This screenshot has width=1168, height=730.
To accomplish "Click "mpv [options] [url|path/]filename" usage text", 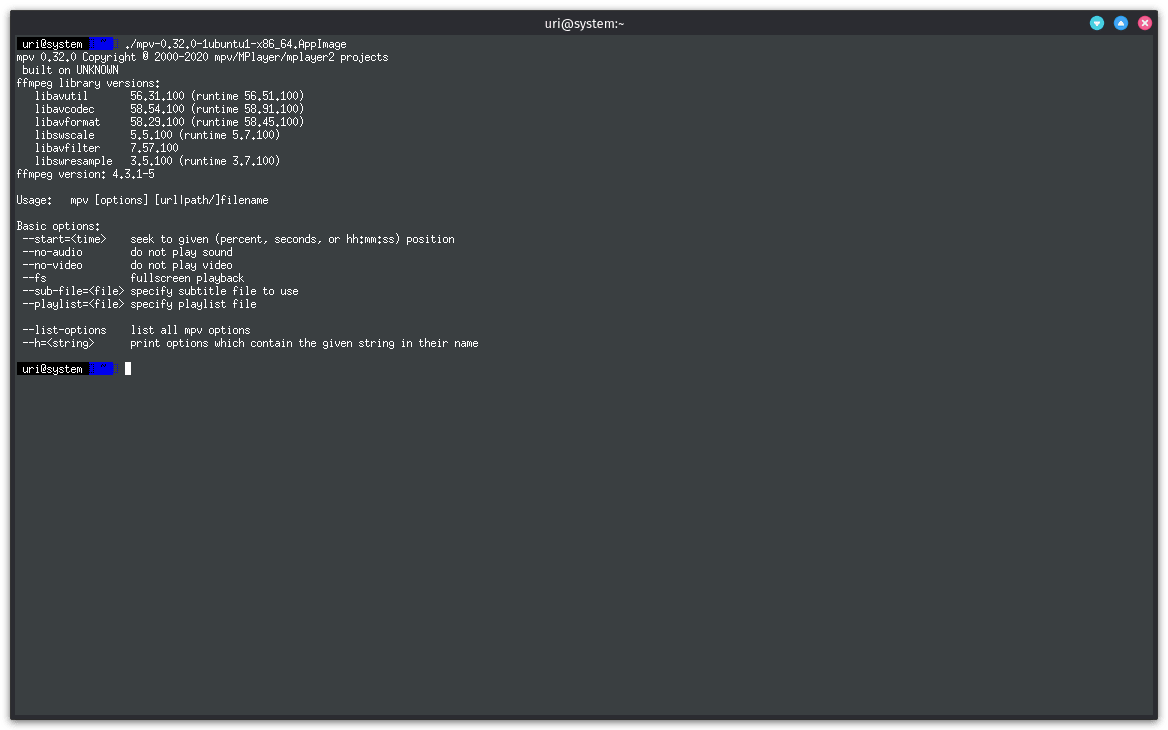I will point(169,200).
